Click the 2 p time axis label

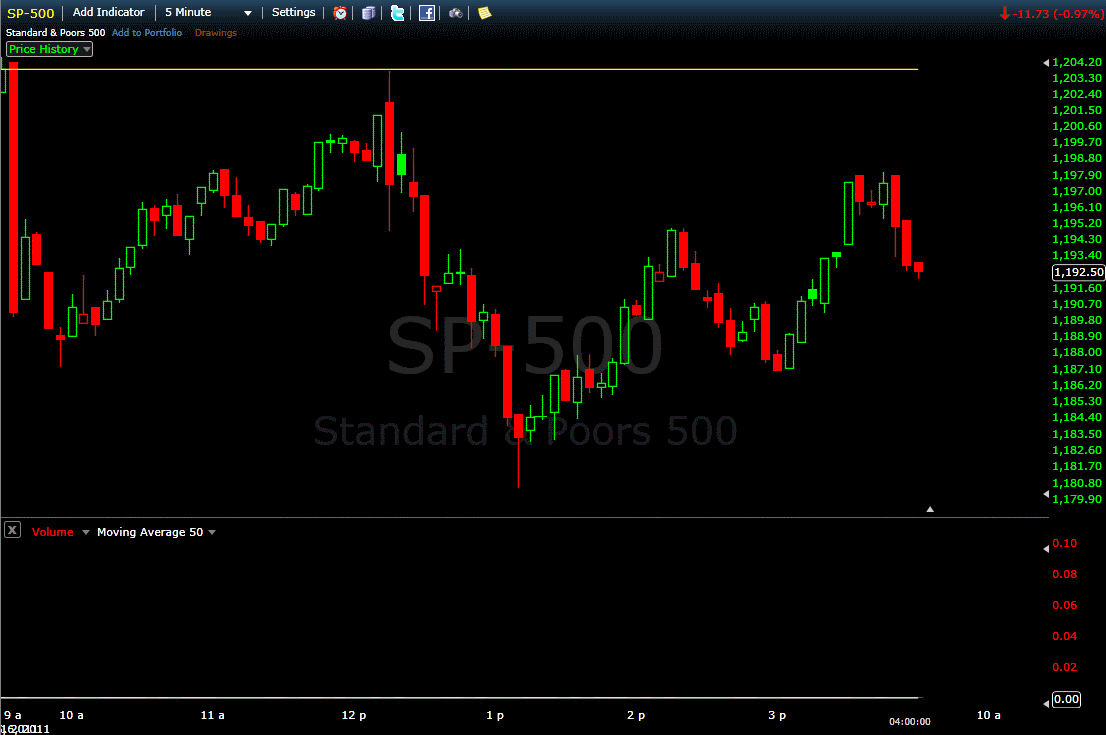point(636,715)
